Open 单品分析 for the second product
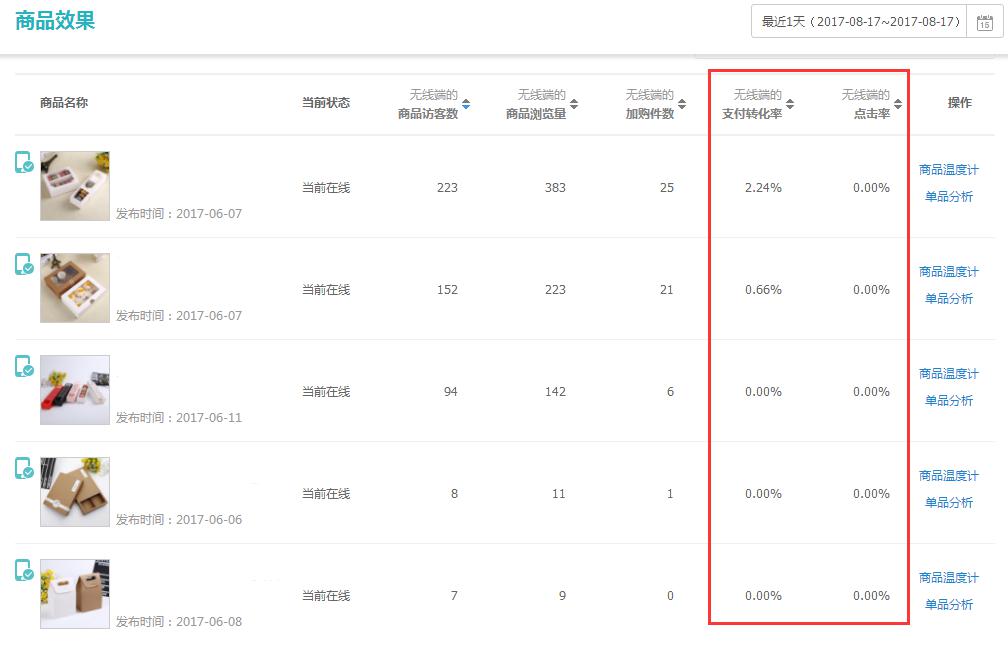Screen dimensions: 1008x645 tap(948, 299)
